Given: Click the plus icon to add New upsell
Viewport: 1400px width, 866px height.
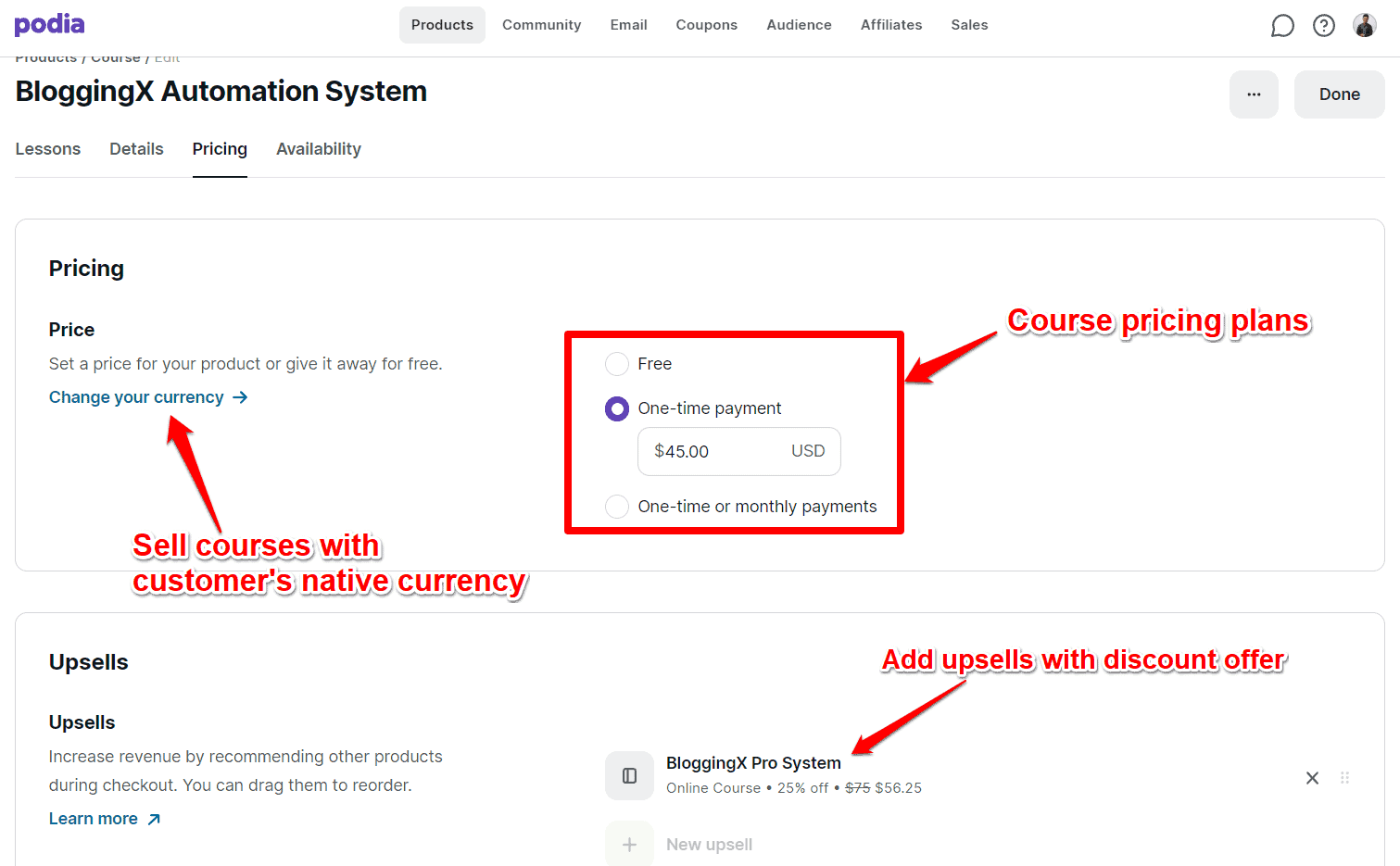Looking at the screenshot, I should [629, 844].
